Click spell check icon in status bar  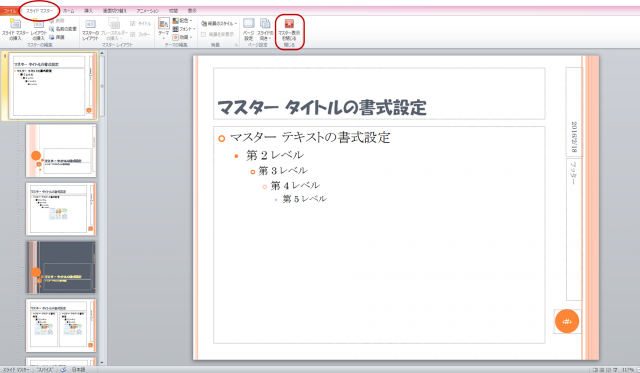(x=63, y=369)
